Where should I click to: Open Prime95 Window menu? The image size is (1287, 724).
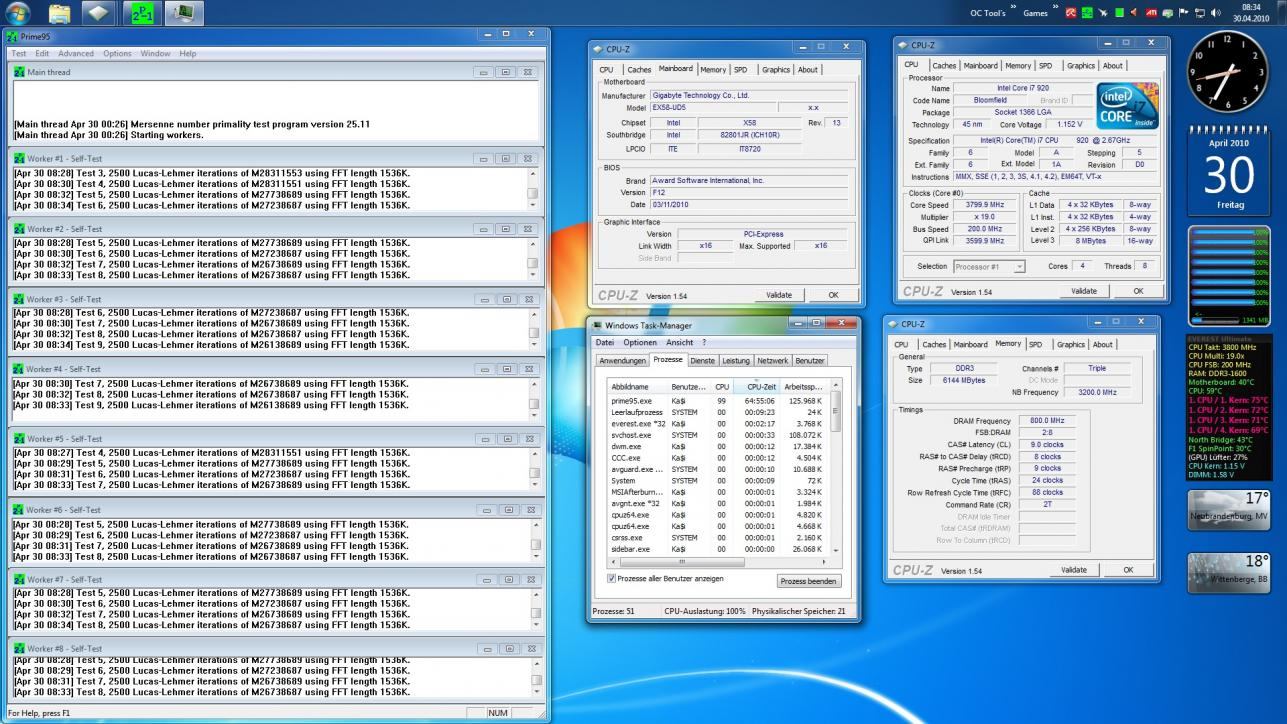point(155,53)
